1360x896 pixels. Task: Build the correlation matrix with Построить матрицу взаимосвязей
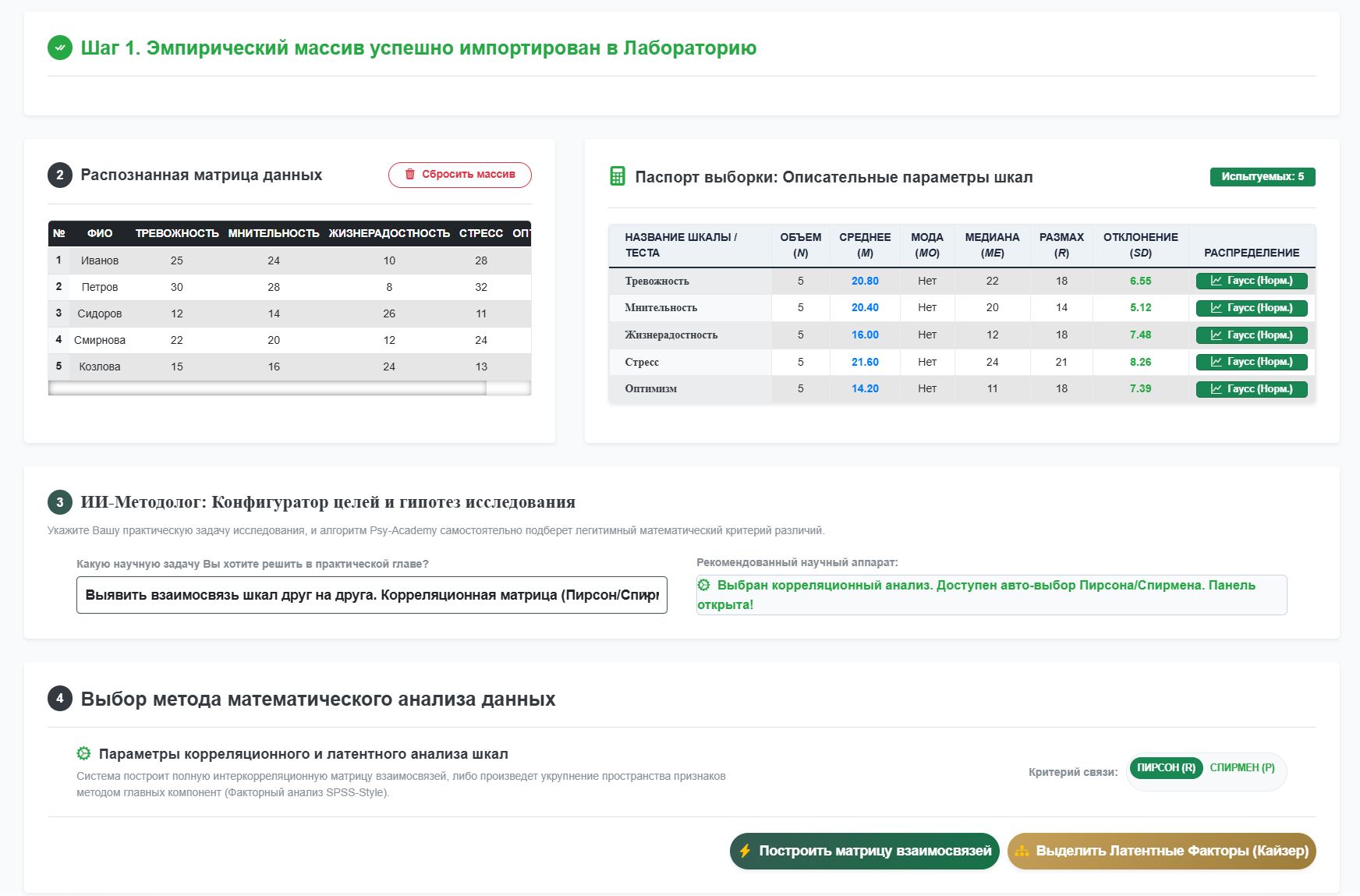coord(864,851)
